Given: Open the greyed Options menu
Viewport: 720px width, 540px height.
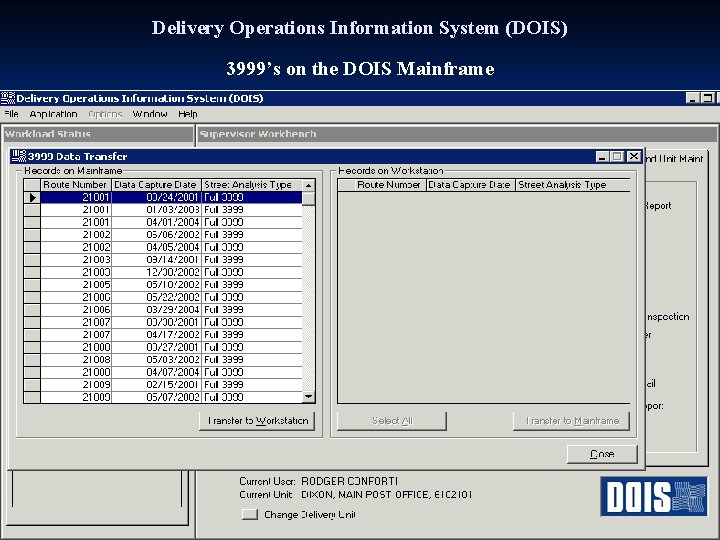Looking at the screenshot, I should point(105,114).
